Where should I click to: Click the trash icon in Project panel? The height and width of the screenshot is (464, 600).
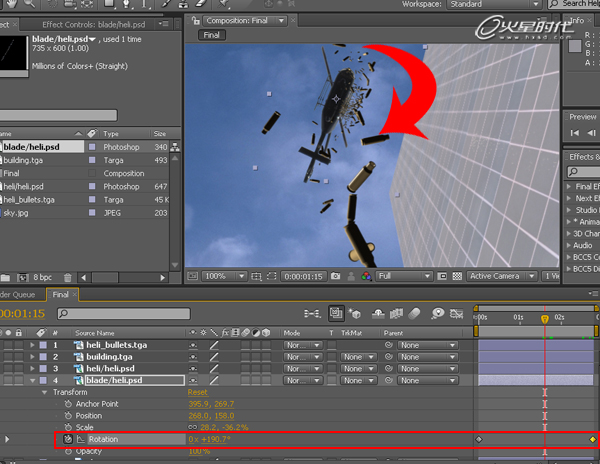tap(68, 278)
